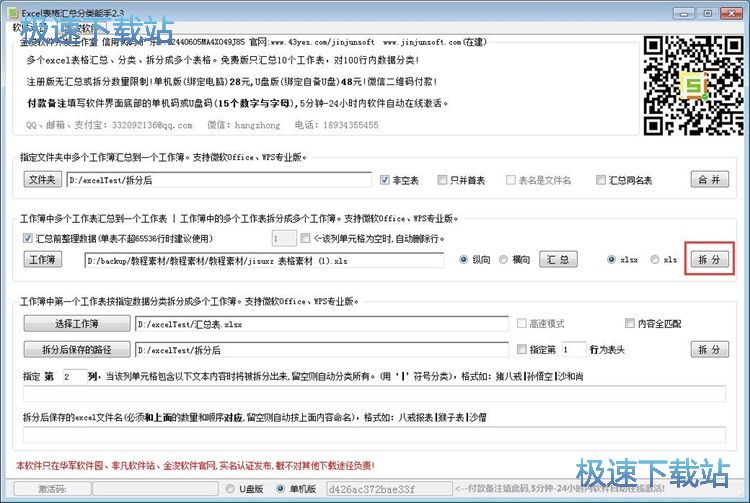Click the 拆分后保存的路径 button

coord(77,350)
